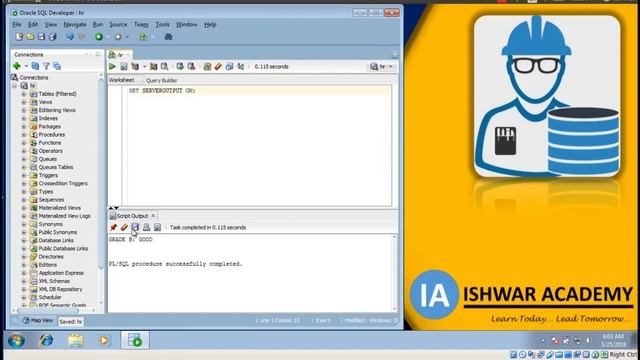
Task: Click the green plus New Connection icon
Action: click(x=17, y=66)
